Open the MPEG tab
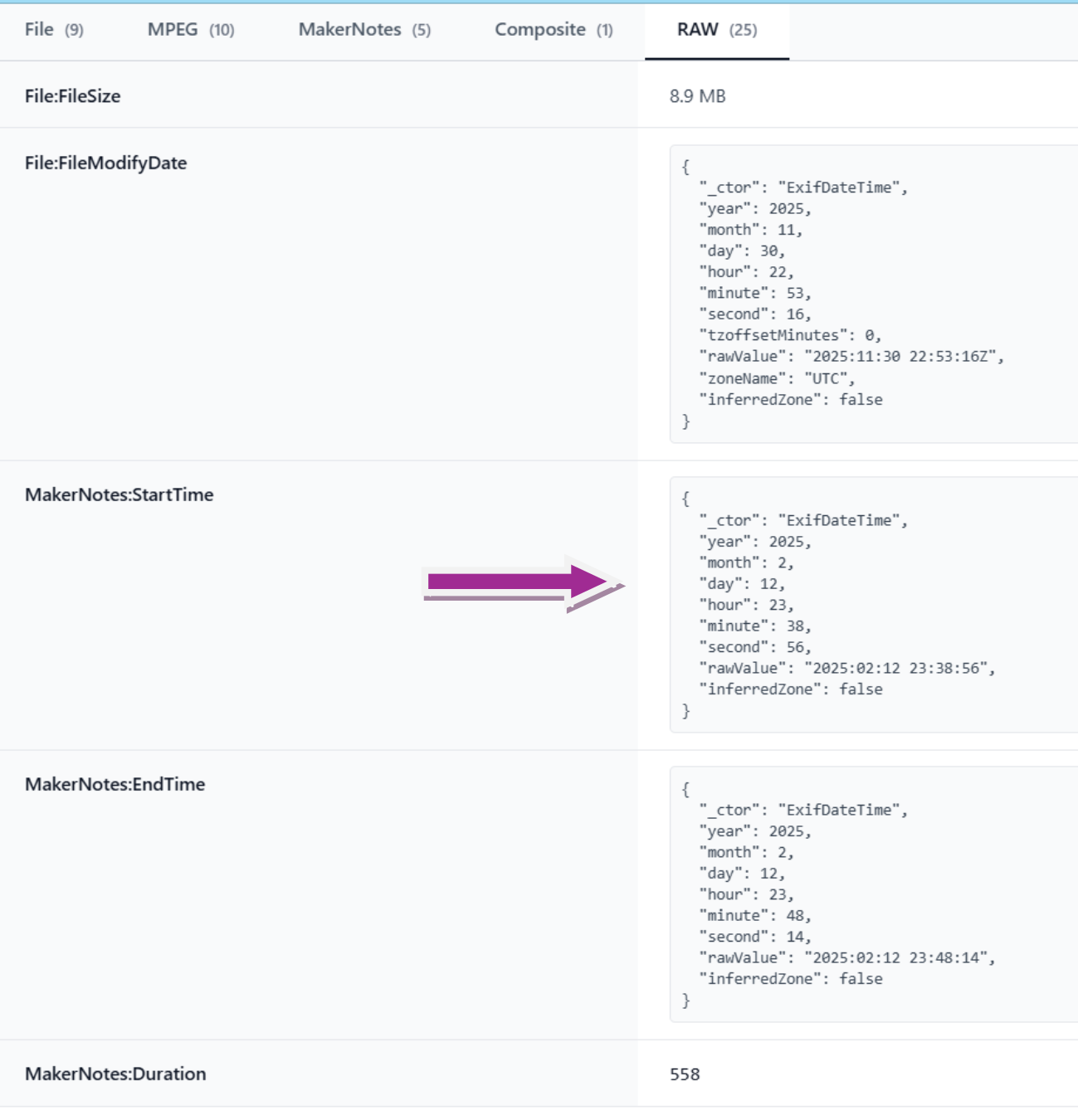This screenshot has width=1078, height=1120. (191, 30)
